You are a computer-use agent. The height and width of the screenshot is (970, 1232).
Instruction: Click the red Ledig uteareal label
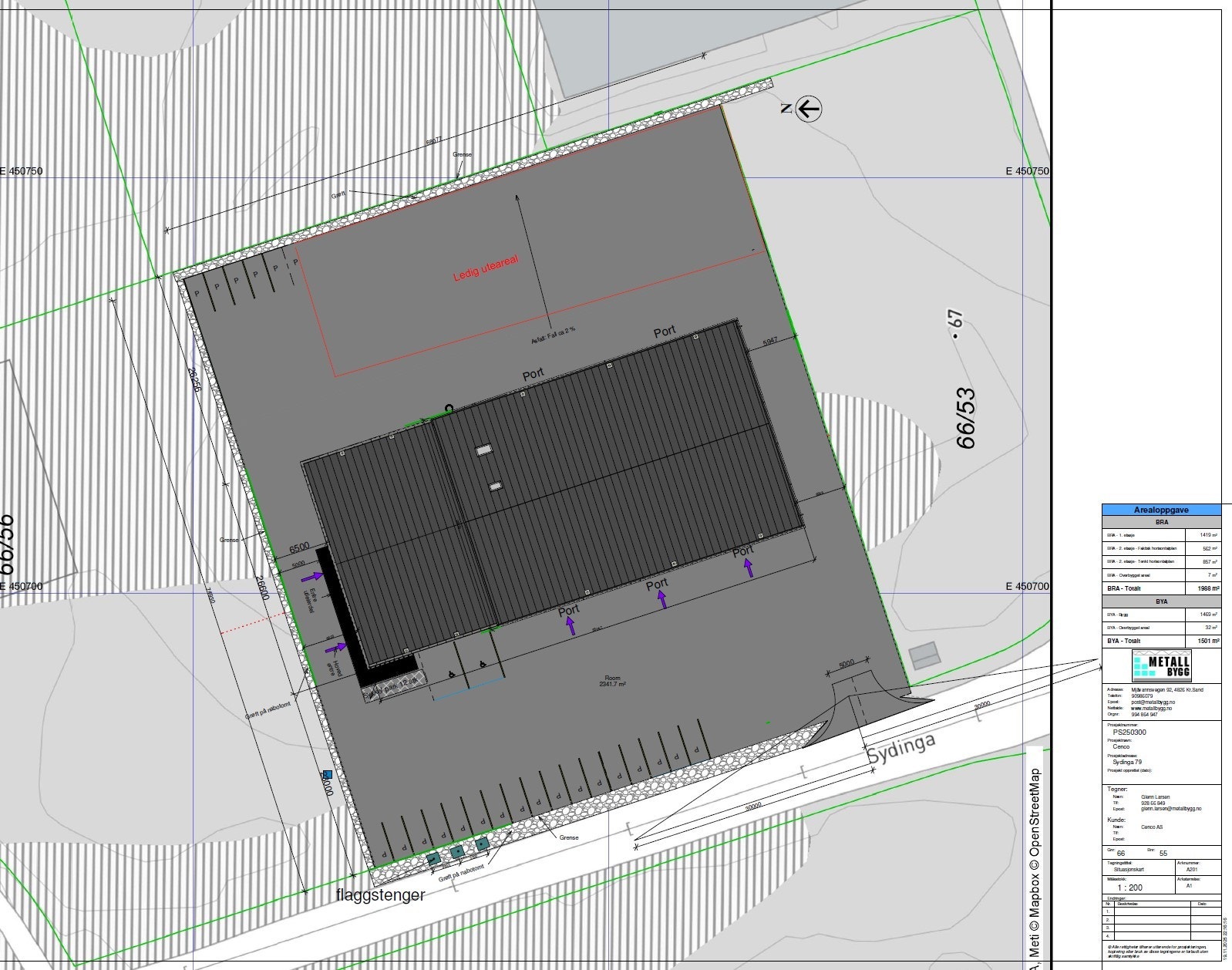(486, 268)
